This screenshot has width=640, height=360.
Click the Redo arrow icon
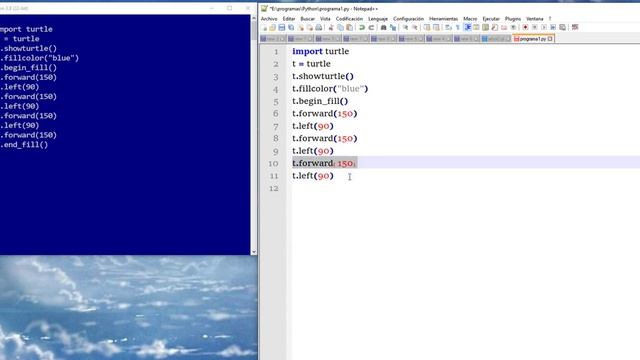(371, 27)
